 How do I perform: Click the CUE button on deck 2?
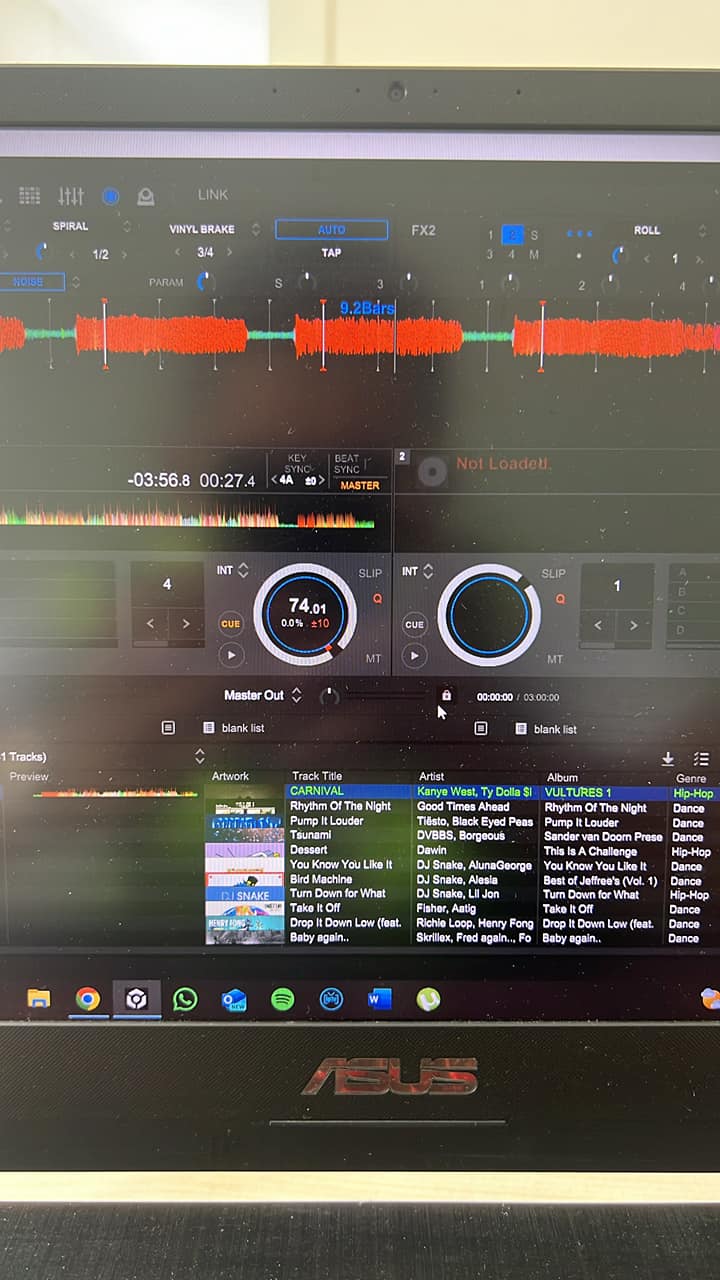(x=414, y=624)
